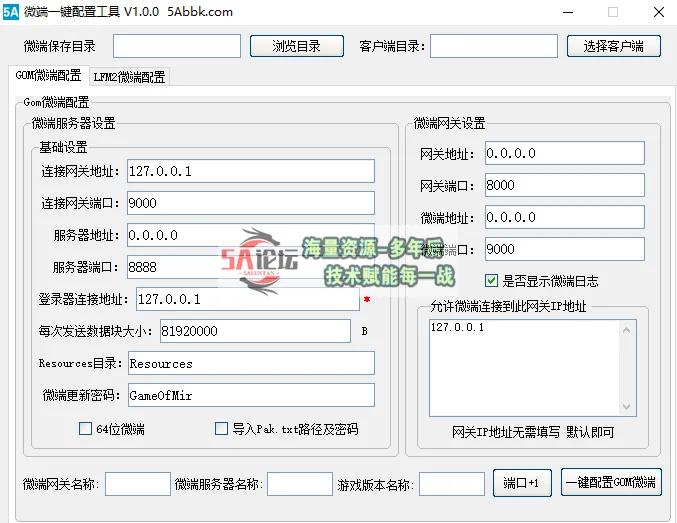Close the configuration tool window
The width and height of the screenshot is (677, 523).
(658, 12)
